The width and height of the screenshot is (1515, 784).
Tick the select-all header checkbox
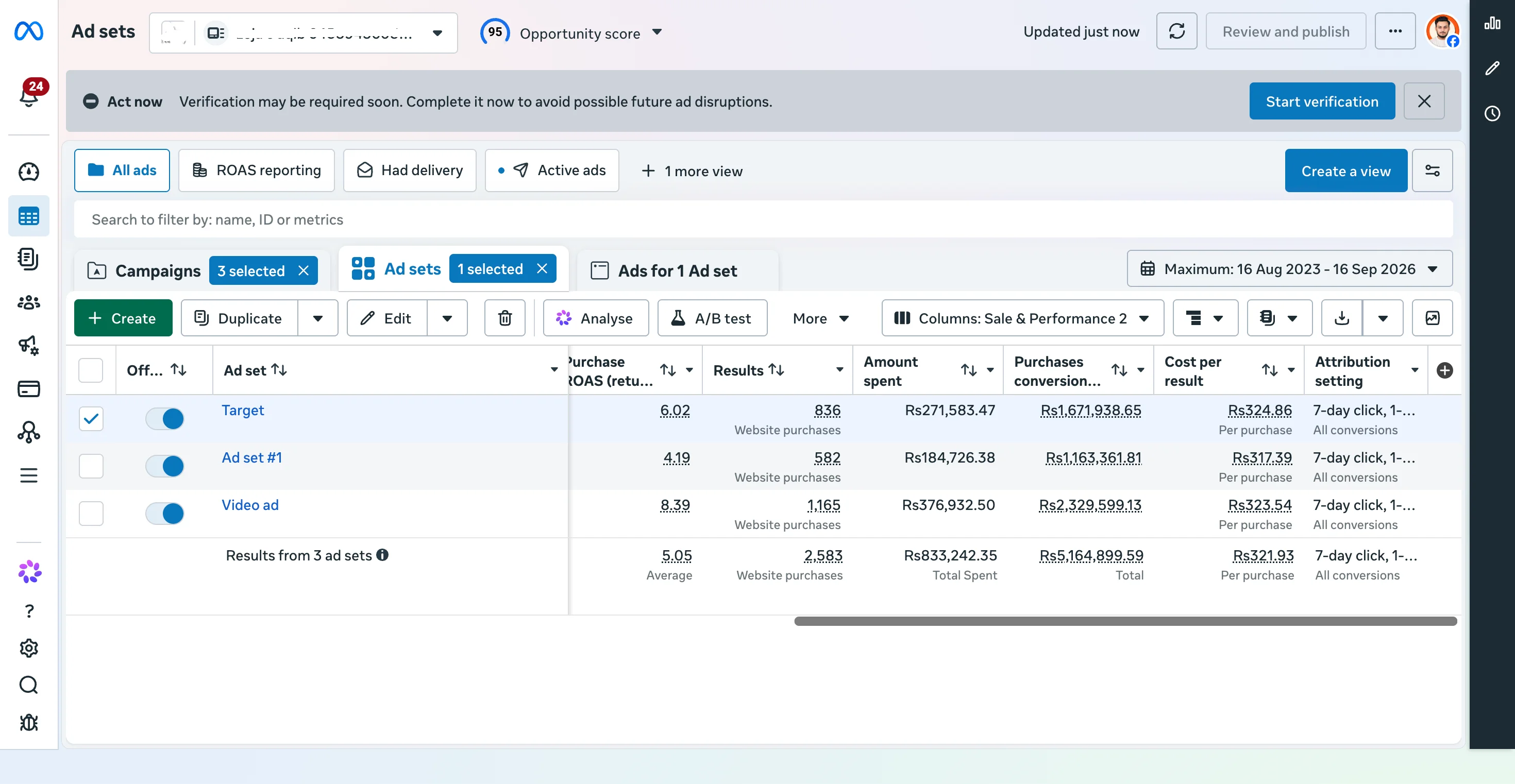pyautogui.click(x=91, y=370)
